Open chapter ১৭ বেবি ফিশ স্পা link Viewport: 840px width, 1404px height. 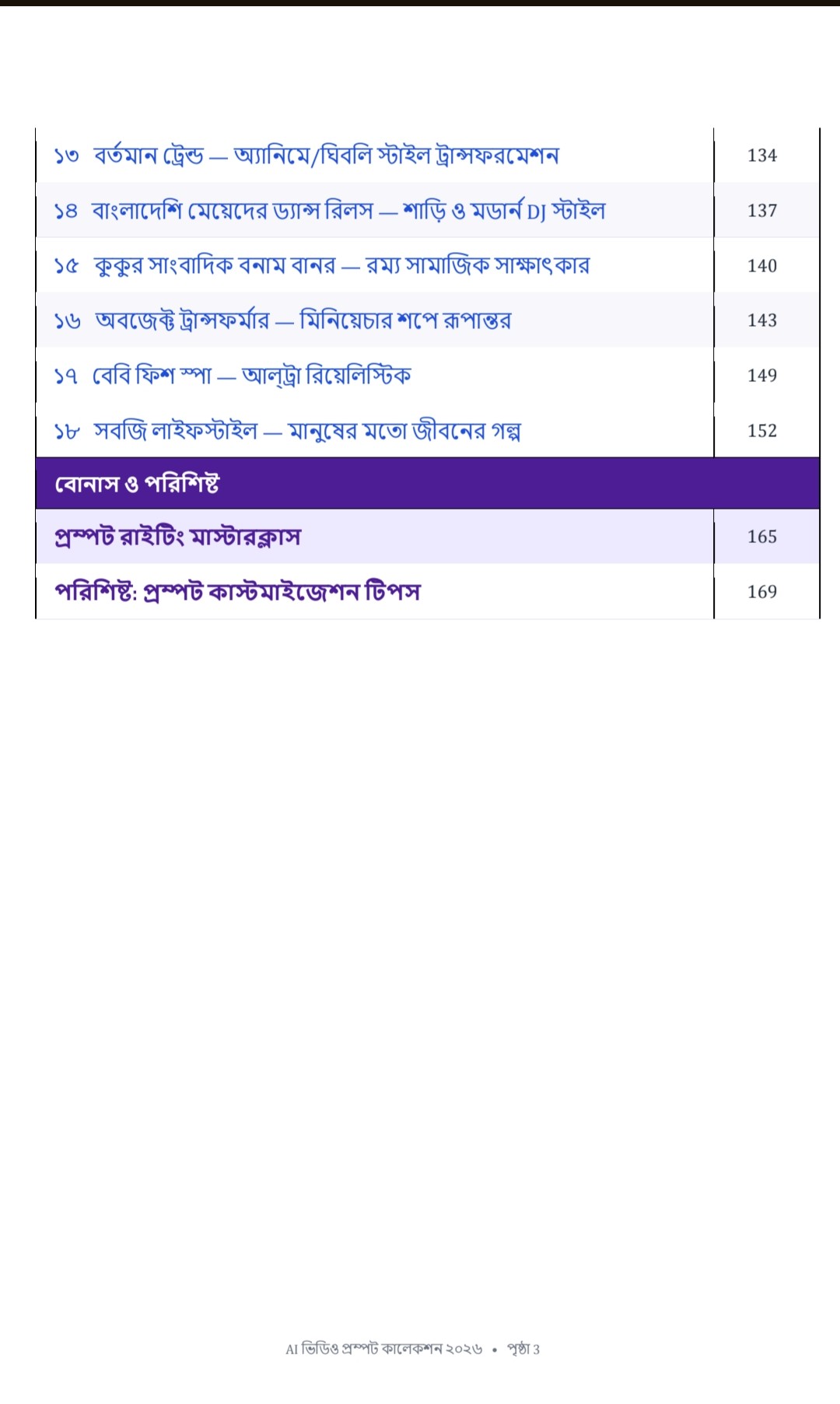233,376
